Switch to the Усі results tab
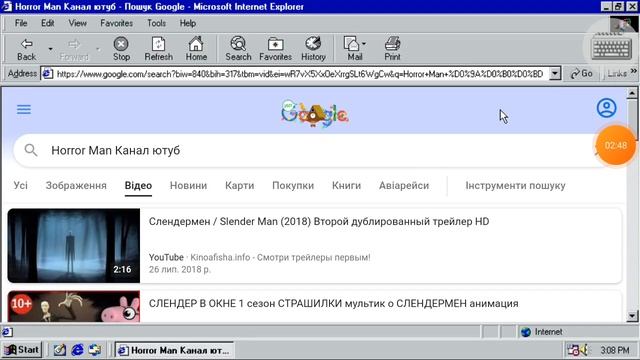This screenshot has height=360, width=640. 20,185
